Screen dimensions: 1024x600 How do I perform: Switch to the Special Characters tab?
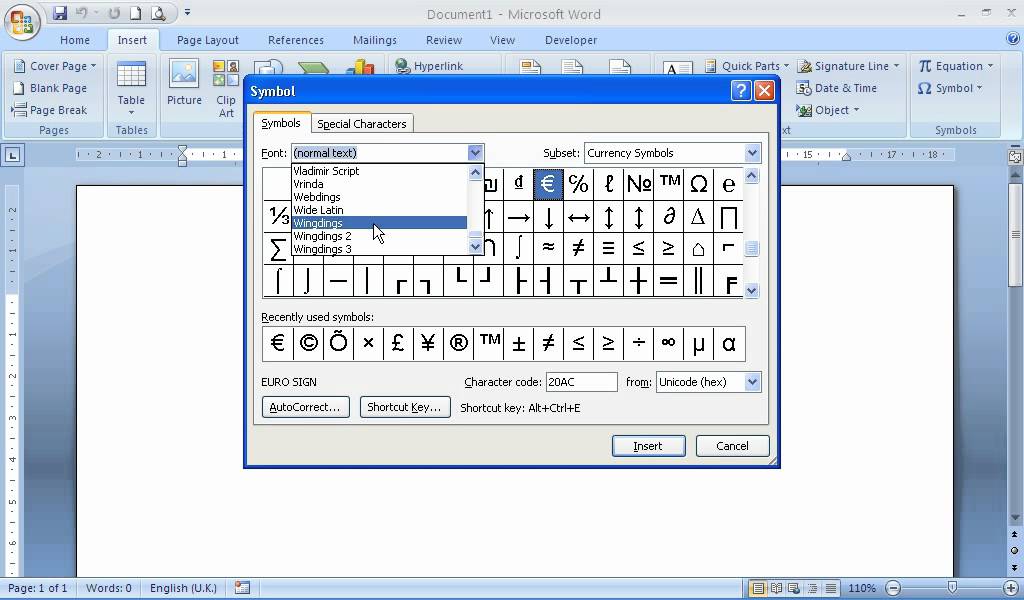click(x=362, y=123)
